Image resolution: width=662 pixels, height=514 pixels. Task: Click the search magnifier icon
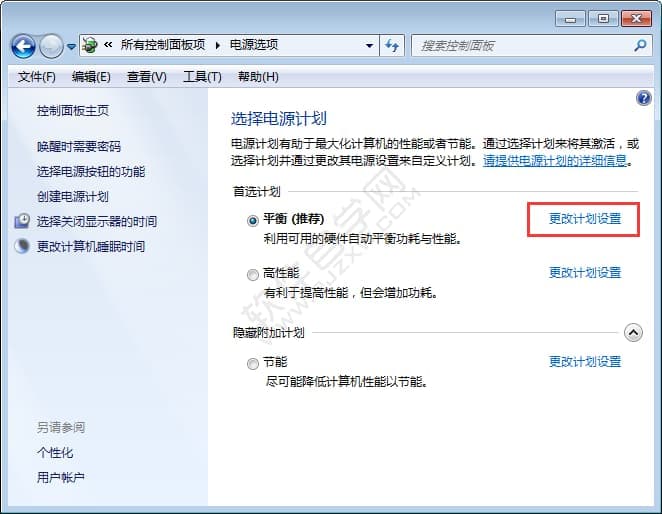pyautogui.click(x=640, y=46)
